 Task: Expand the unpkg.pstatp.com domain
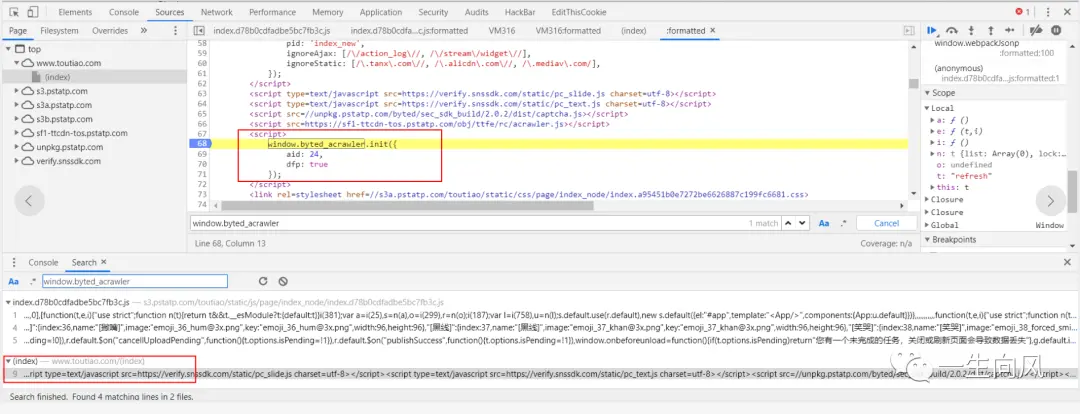click(17, 147)
